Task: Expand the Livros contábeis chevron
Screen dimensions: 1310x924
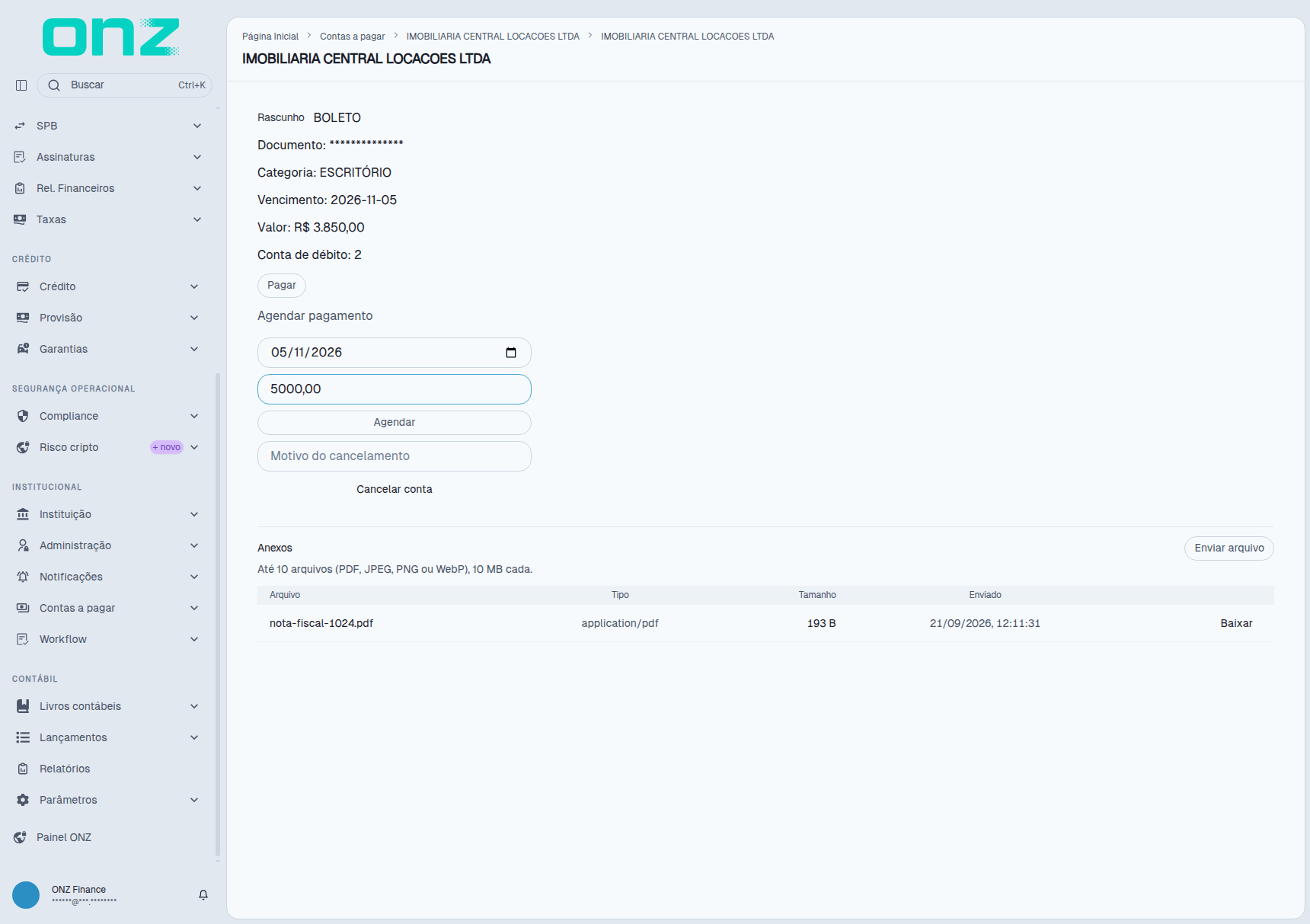Action: [x=194, y=706]
